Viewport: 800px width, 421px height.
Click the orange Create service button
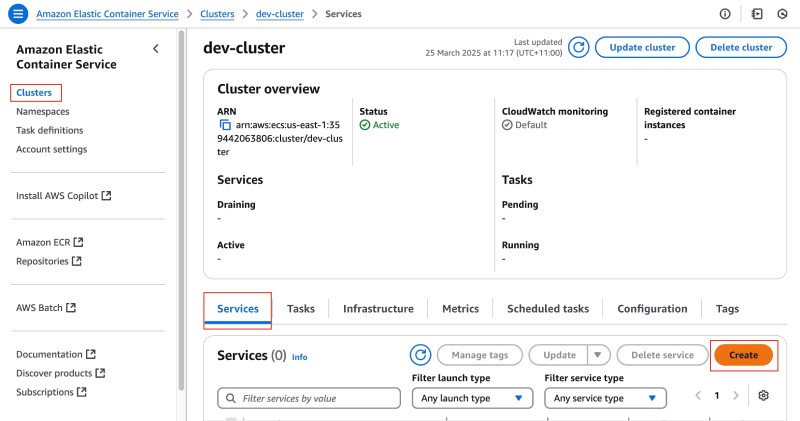tap(743, 355)
